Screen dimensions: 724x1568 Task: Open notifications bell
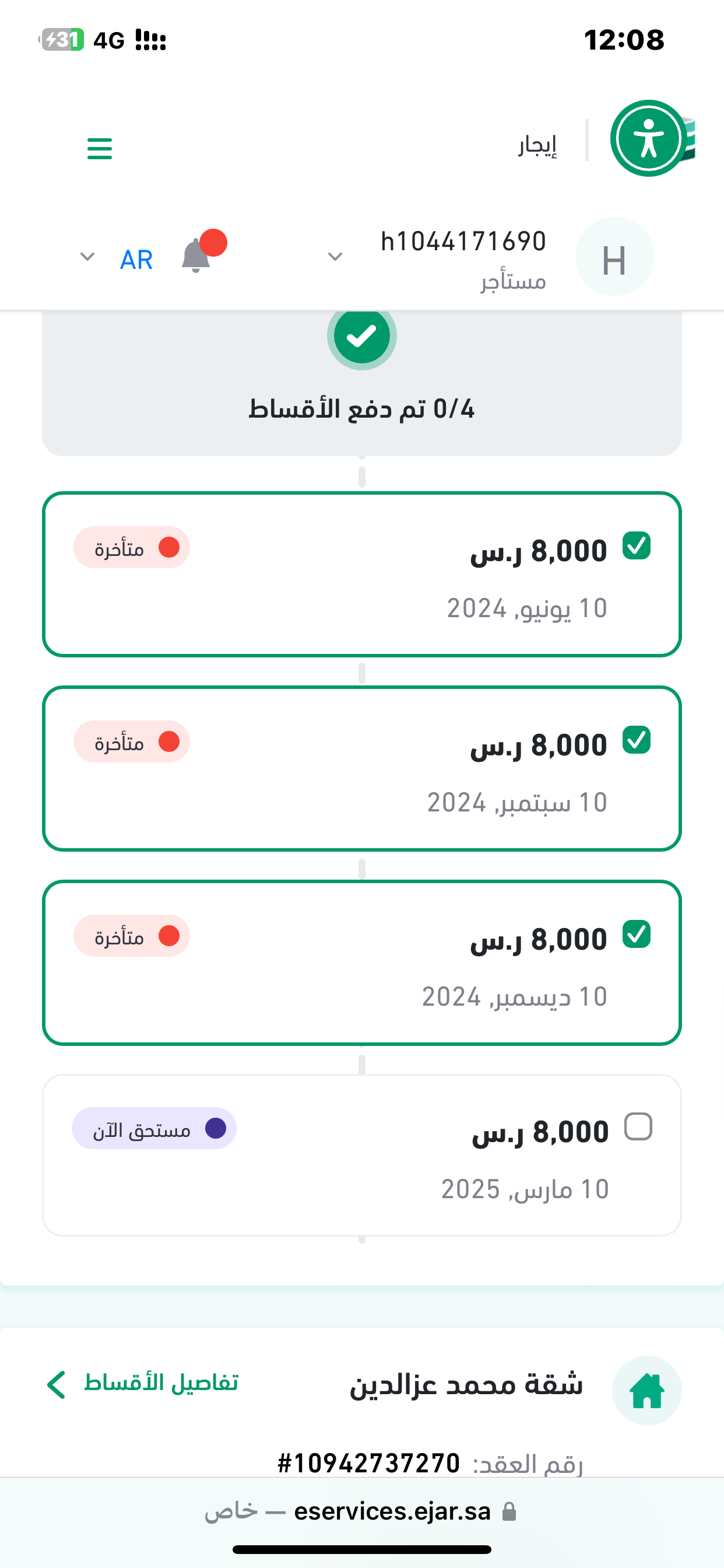point(196,256)
